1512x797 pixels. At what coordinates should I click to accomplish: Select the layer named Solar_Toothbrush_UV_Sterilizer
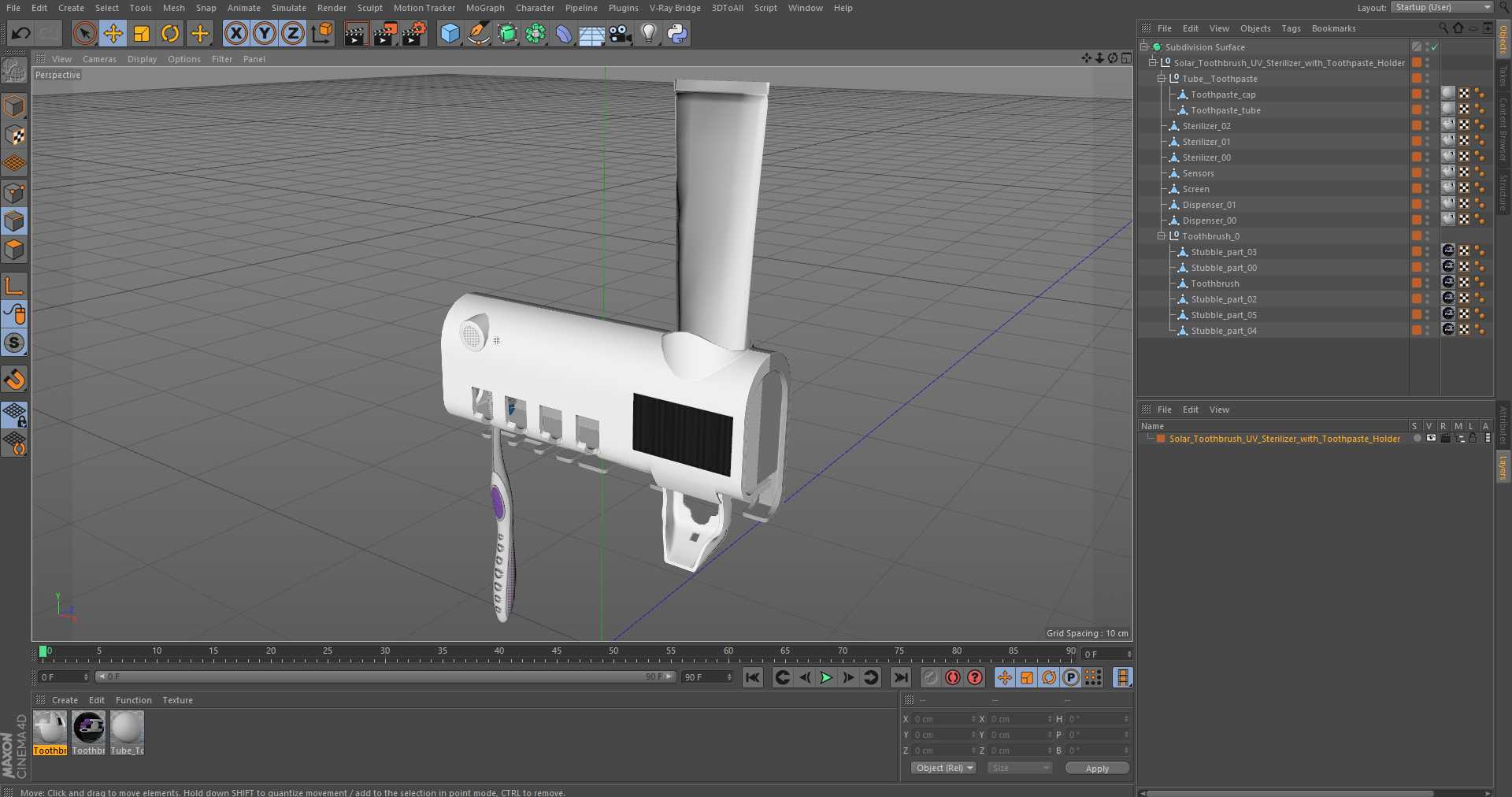(x=1284, y=439)
